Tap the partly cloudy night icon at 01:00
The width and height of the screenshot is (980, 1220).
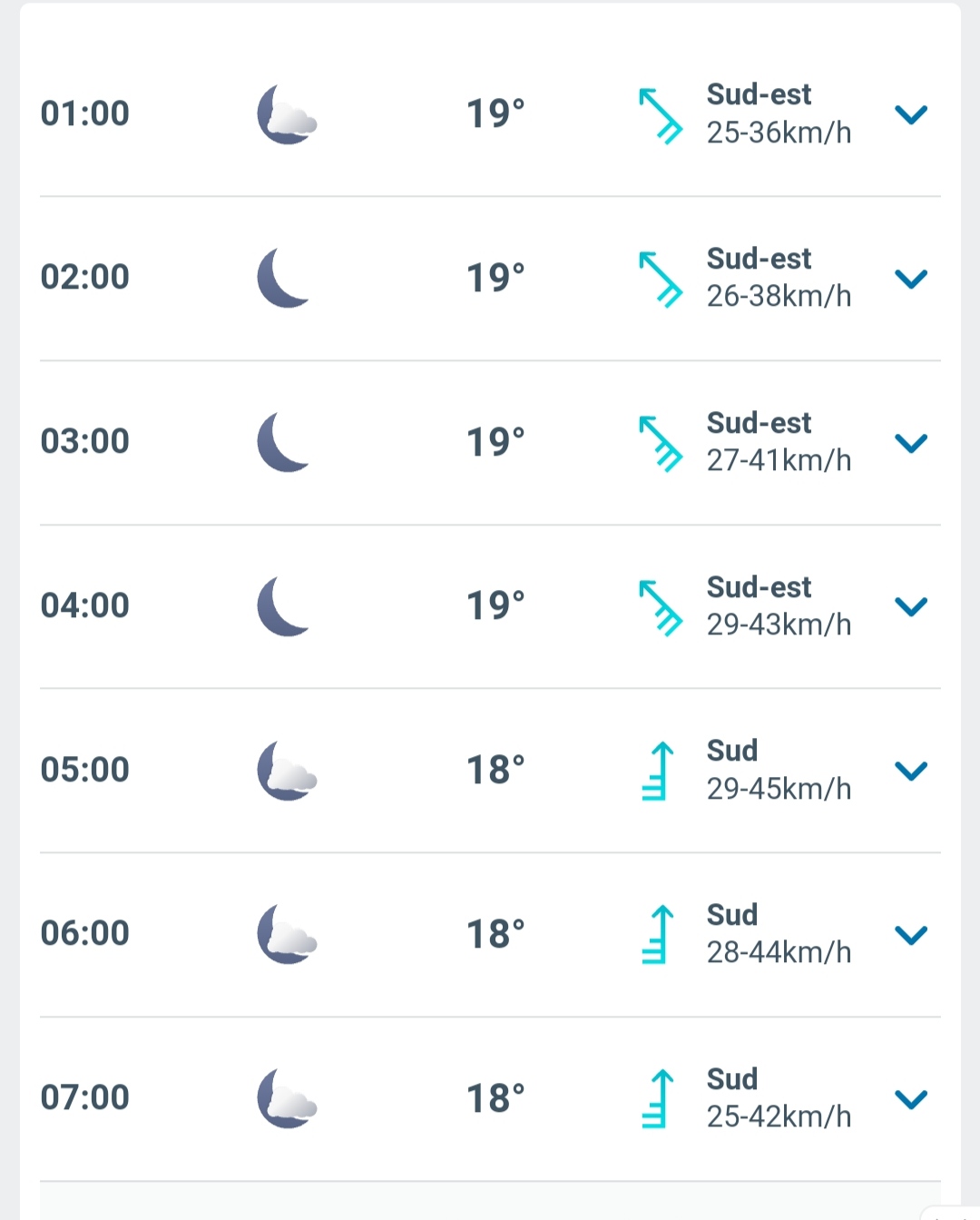tap(287, 115)
